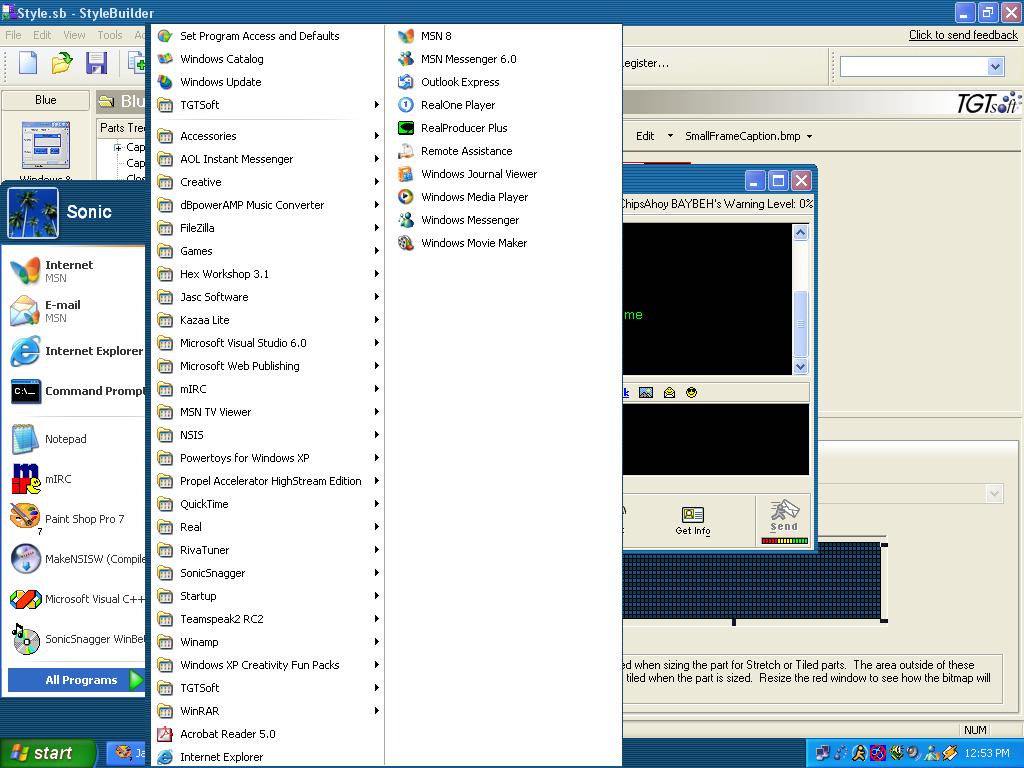Select the Winamp menu entry

tap(199, 642)
